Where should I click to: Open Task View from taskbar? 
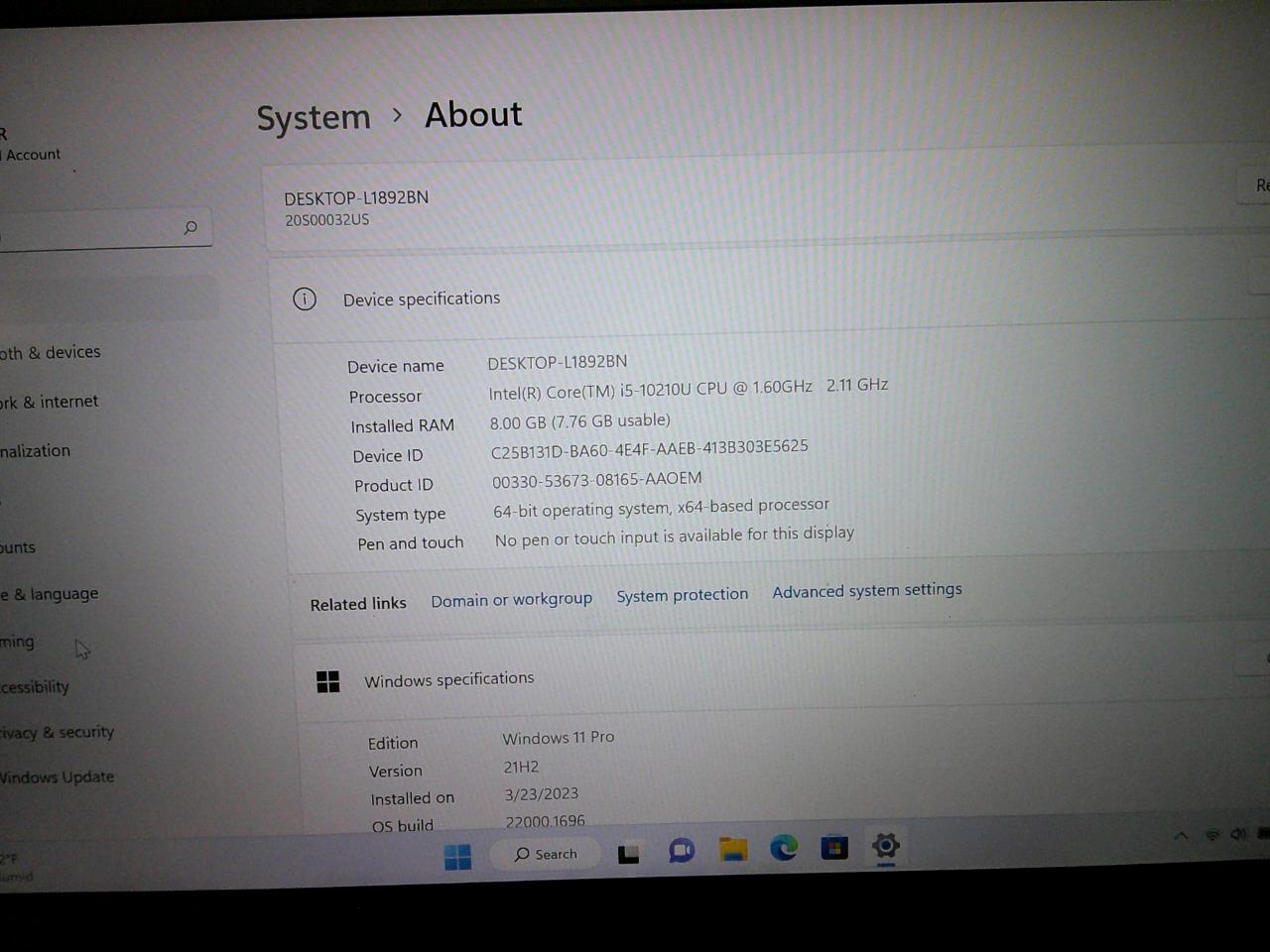click(x=628, y=854)
